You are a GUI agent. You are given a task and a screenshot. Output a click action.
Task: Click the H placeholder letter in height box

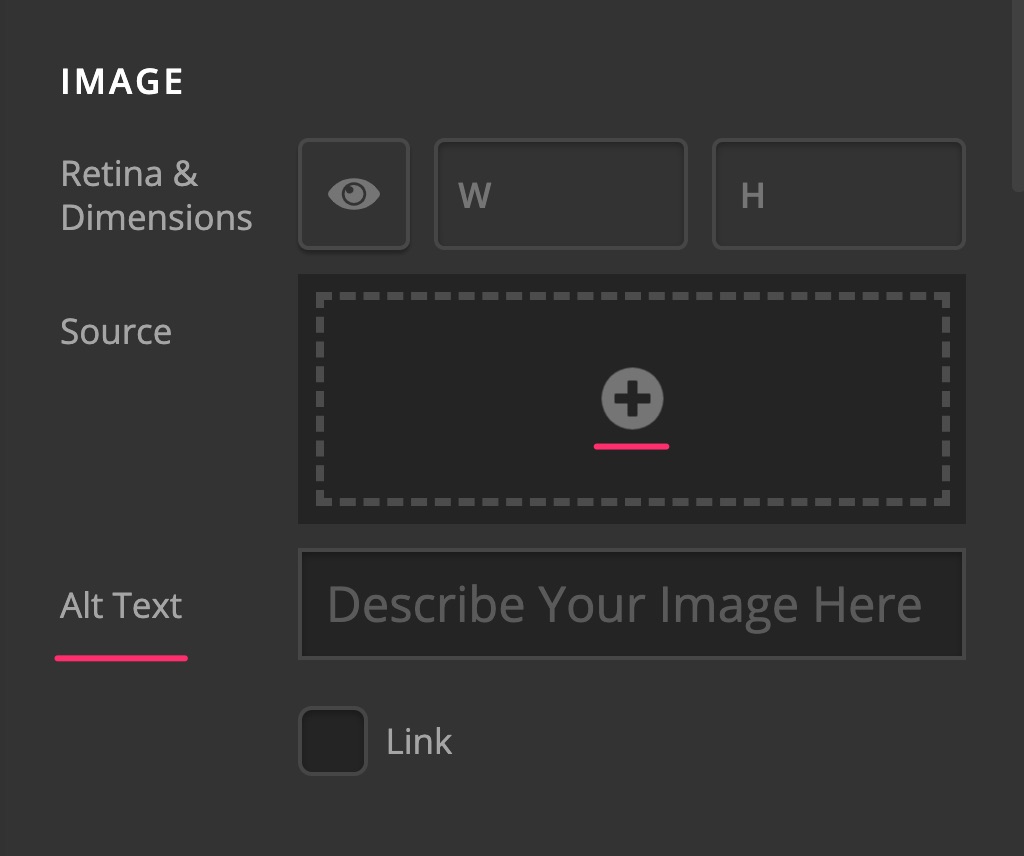pyautogui.click(x=753, y=195)
